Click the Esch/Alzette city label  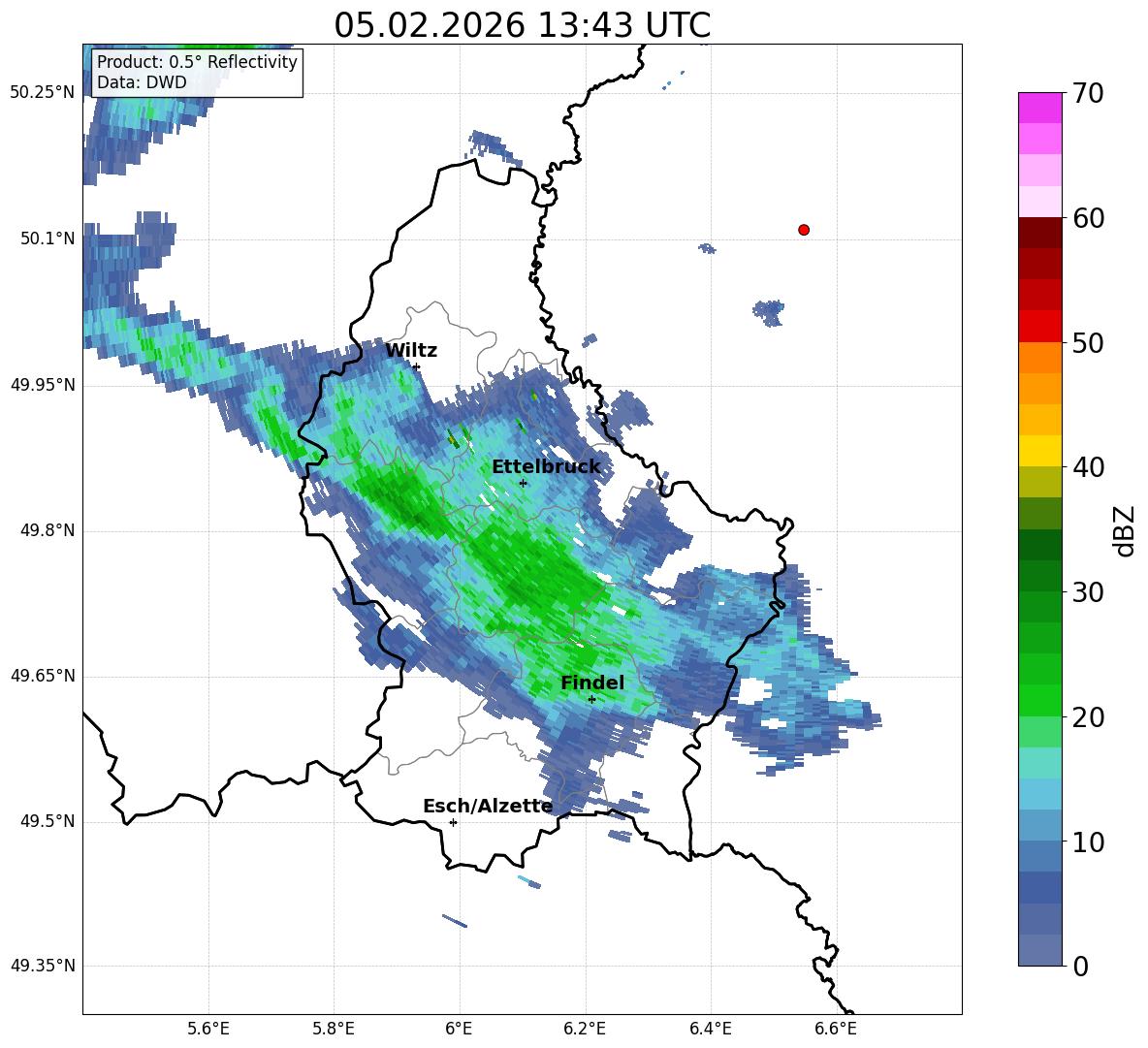coord(488,806)
